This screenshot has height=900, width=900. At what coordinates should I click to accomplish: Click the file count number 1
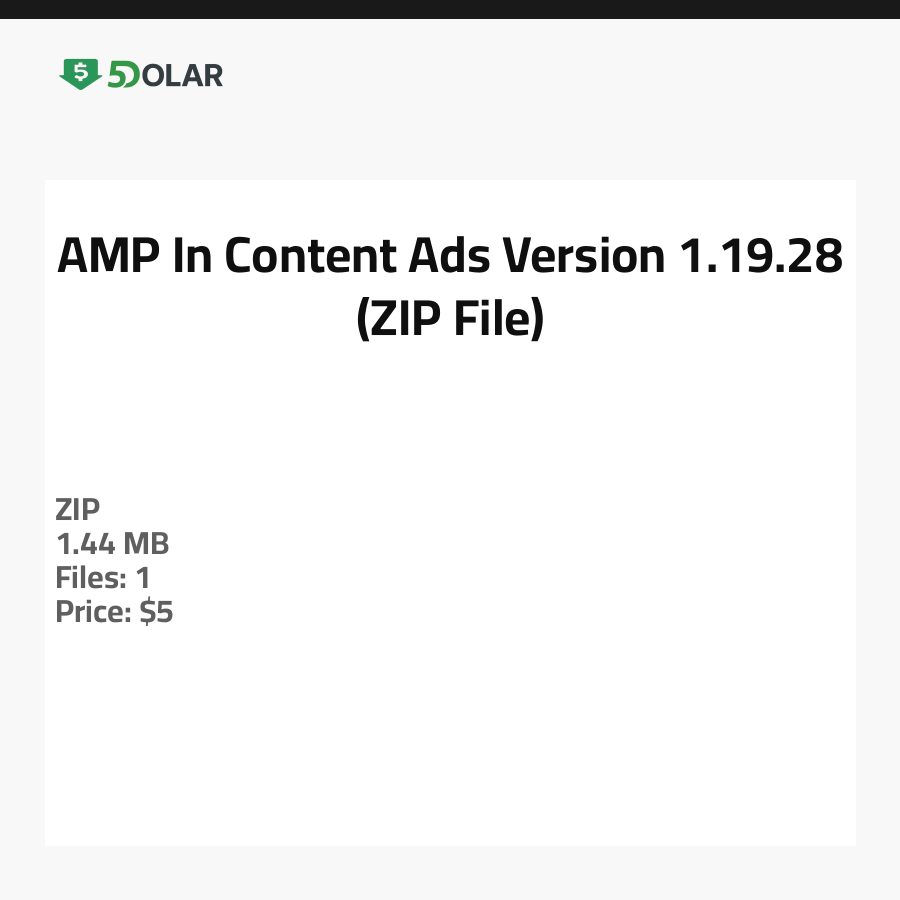[x=143, y=578]
